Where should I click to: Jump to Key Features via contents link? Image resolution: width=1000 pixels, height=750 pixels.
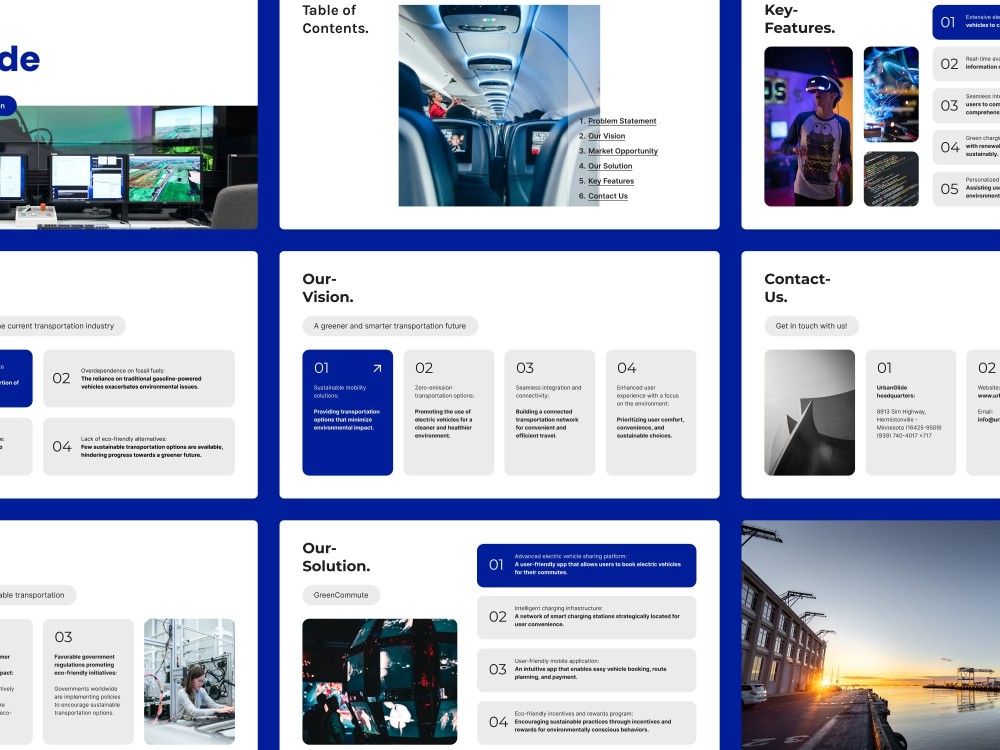click(x=610, y=181)
